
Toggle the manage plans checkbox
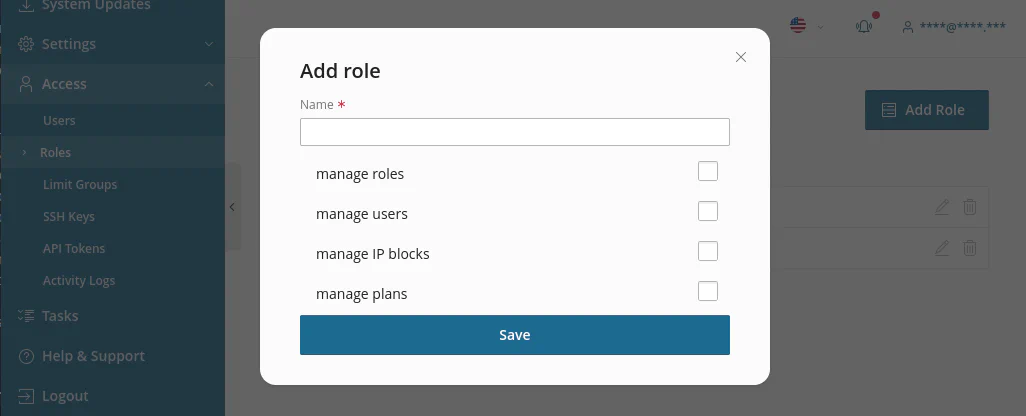click(x=707, y=291)
